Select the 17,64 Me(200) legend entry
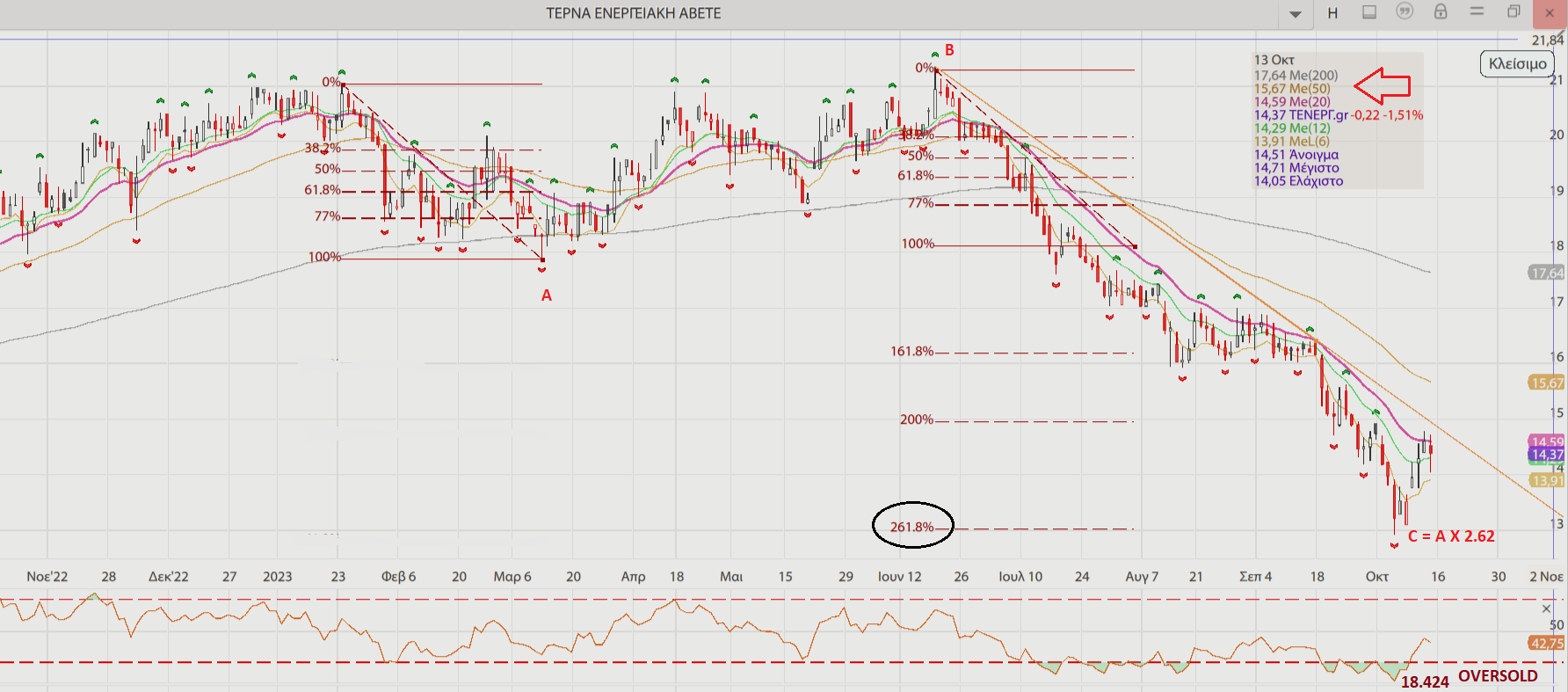The height and width of the screenshot is (692, 1568). click(1296, 76)
